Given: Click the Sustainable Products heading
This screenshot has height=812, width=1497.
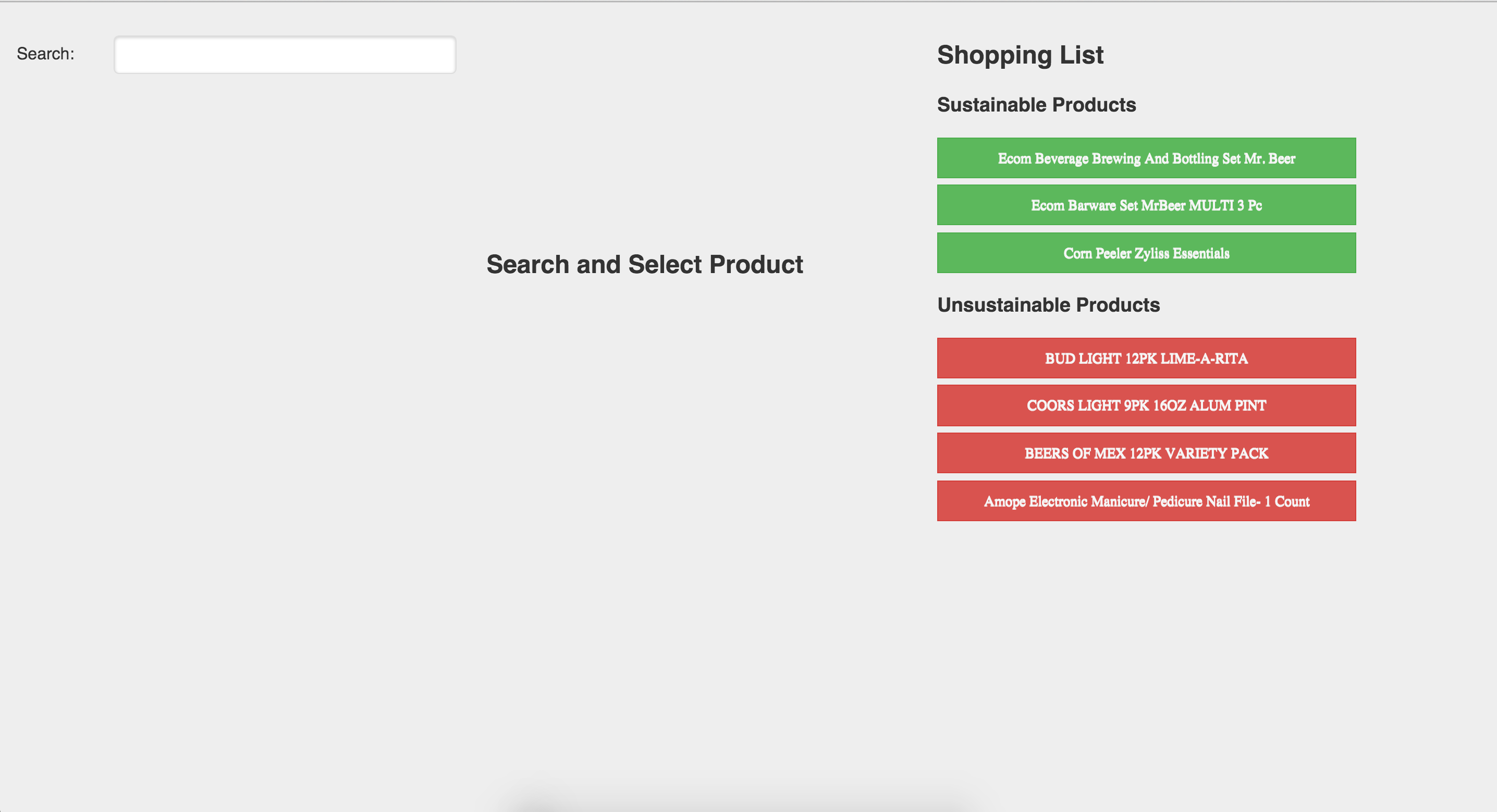Looking at the screenshot, I should coord(1036,105).
